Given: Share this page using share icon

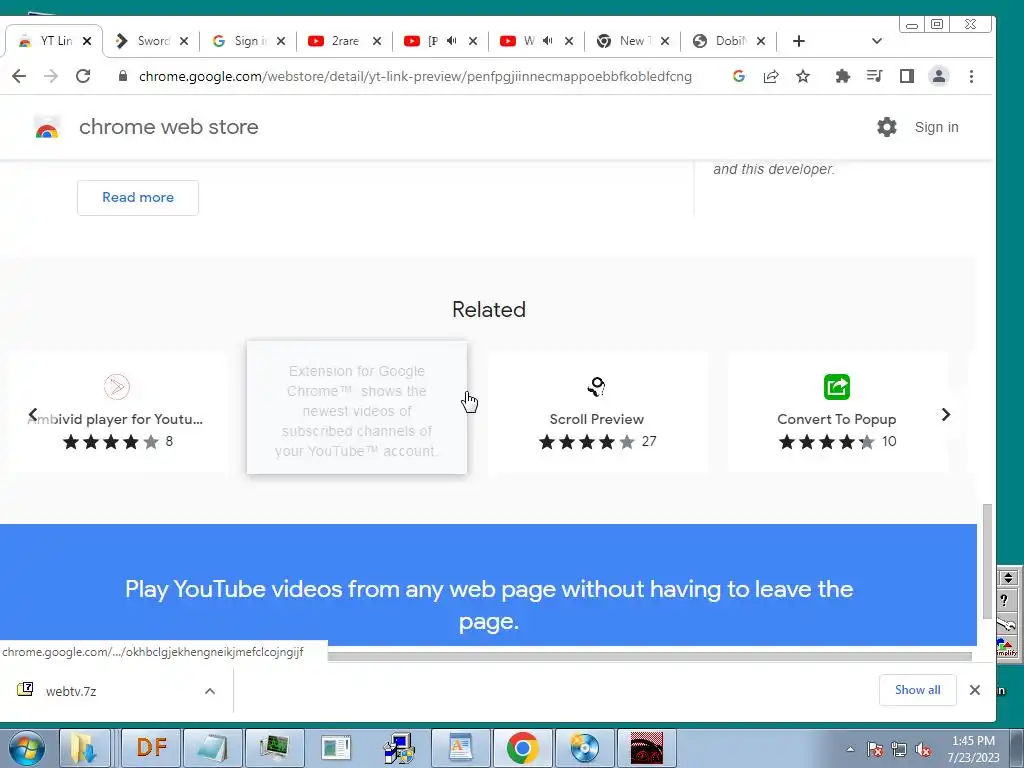Looking at the screenshot, I should (x=771, y=76).
